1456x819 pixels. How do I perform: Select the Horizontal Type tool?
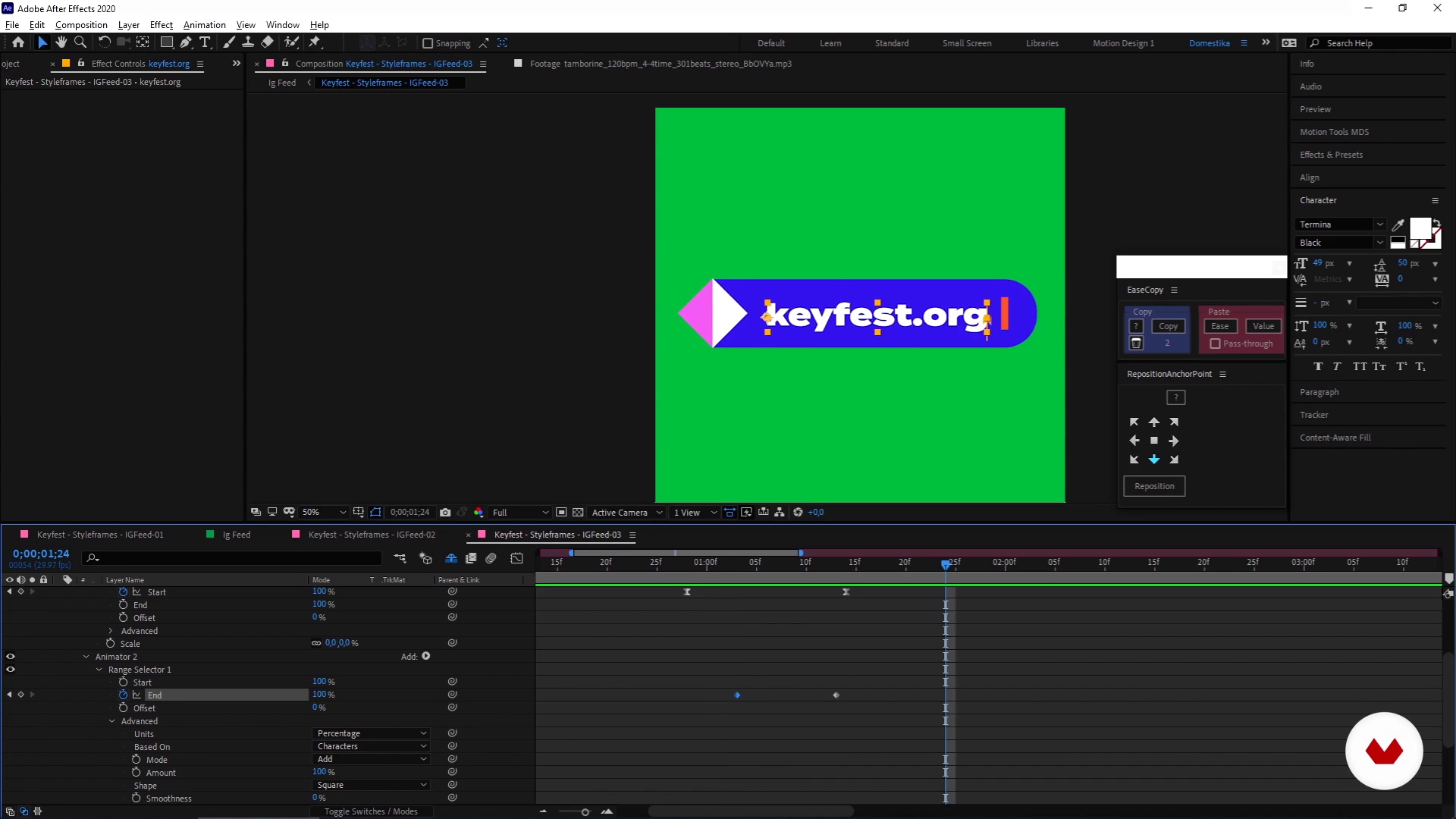[x=205, y=42]
